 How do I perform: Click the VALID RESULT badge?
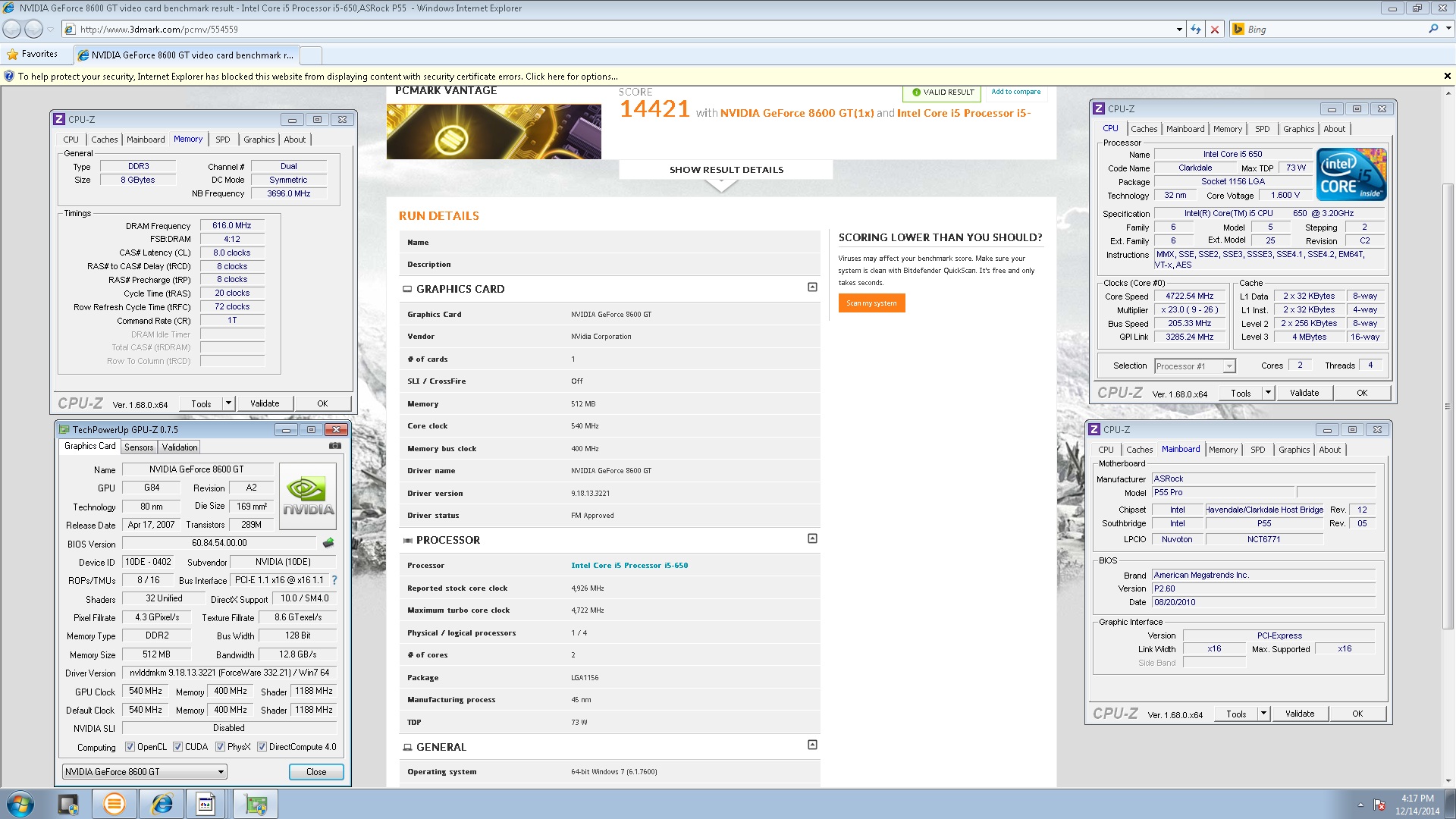click(x=943, y=92)
